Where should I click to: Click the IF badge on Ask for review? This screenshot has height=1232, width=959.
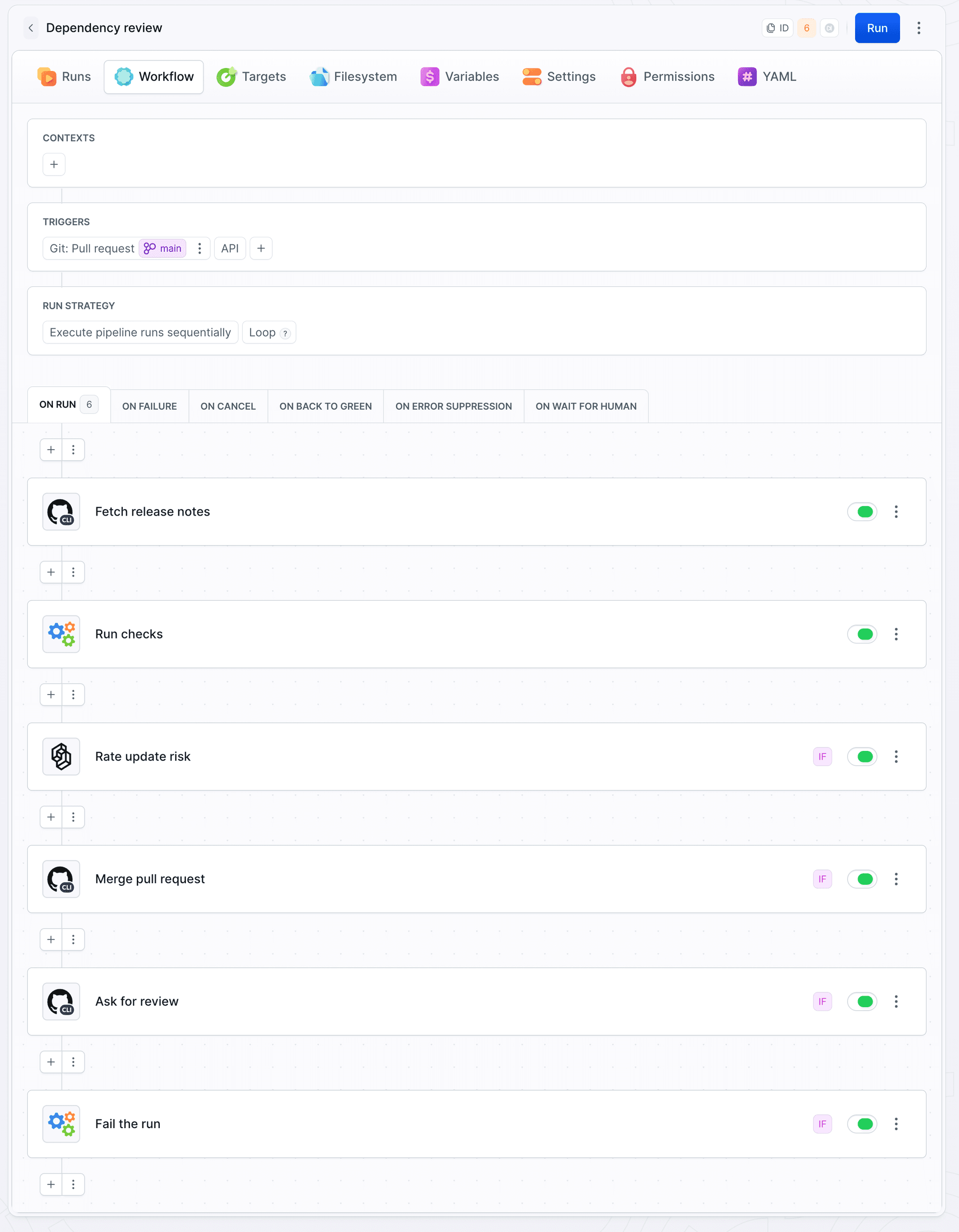[x=823, y=1002]
